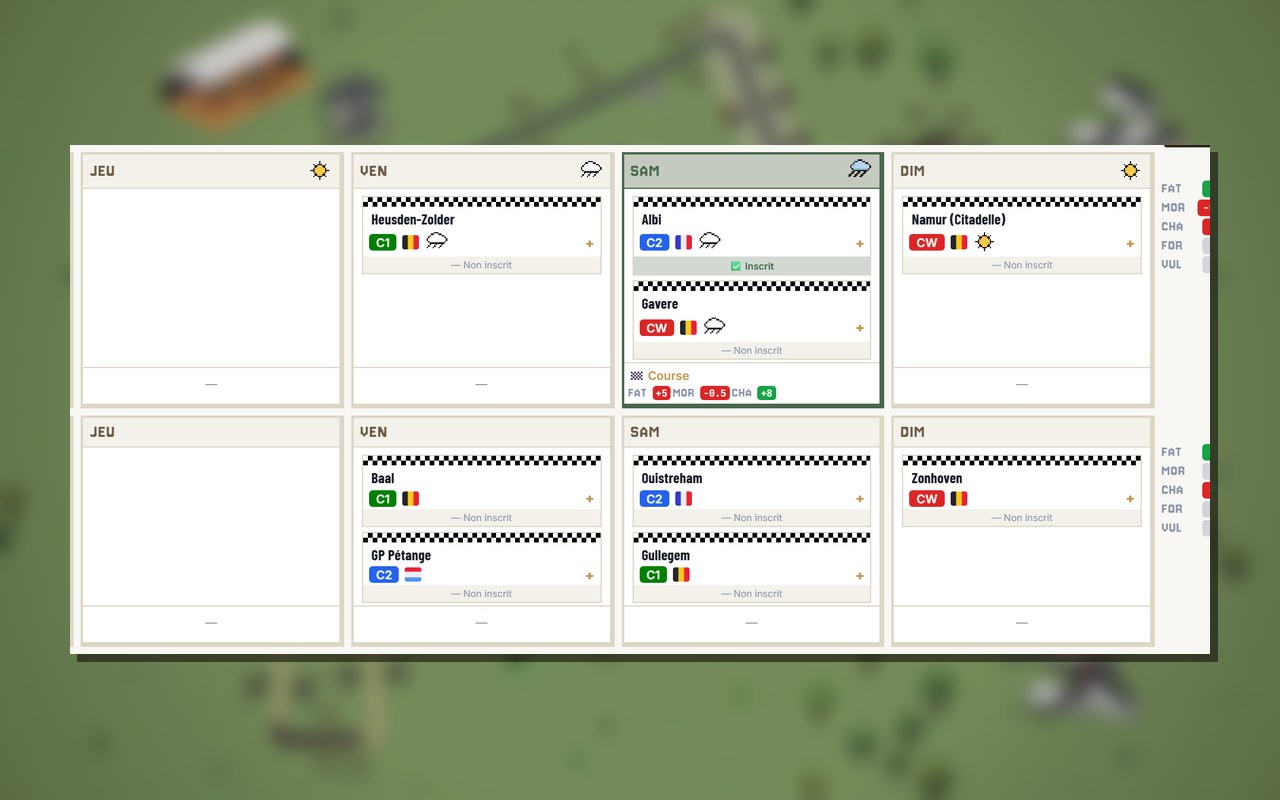This screenshot has width=1280, height=800.
Task: Click the rain cloud icon in the first VEN header
Action: 591,170
